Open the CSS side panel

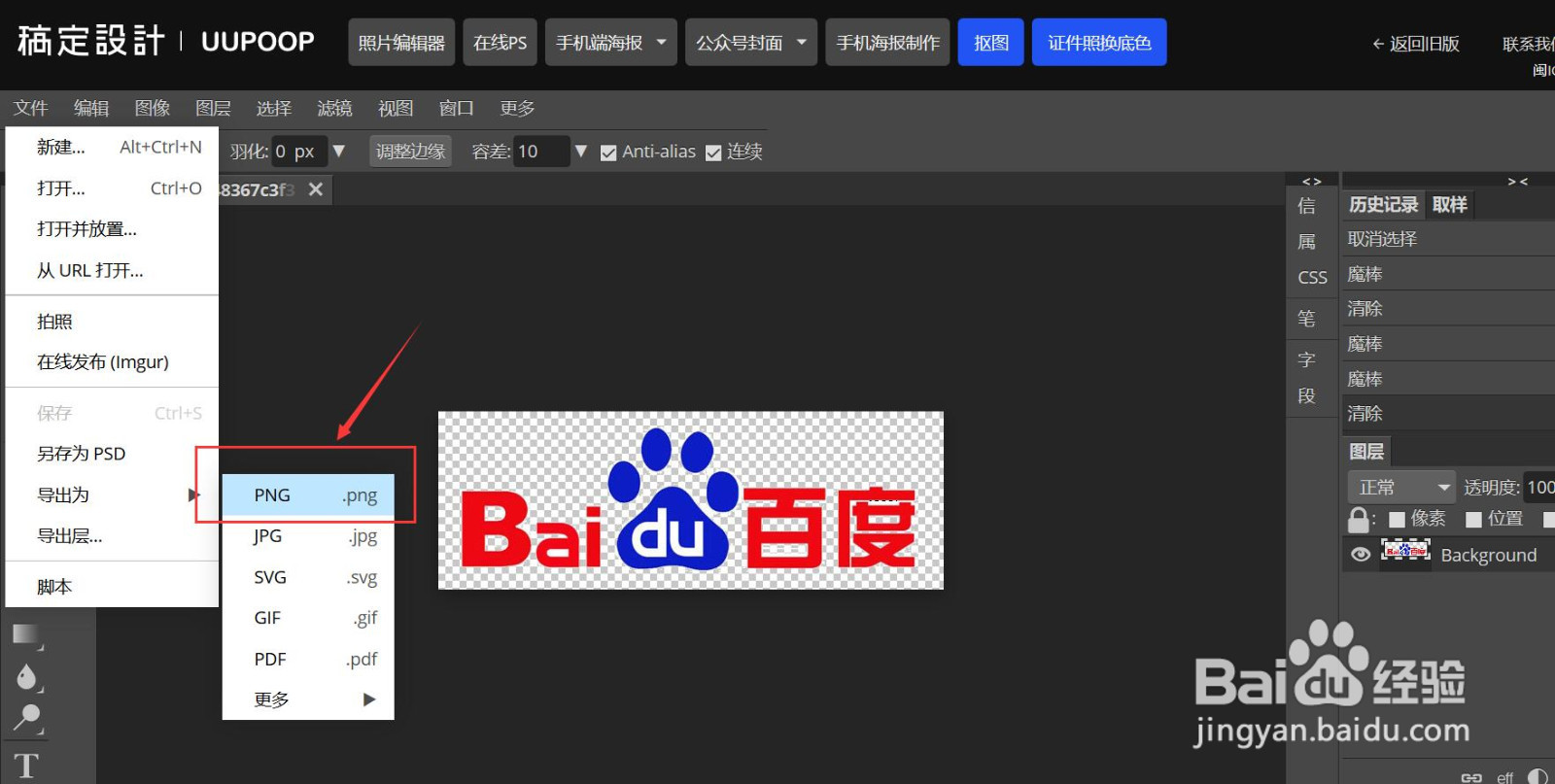(1312, 278)
